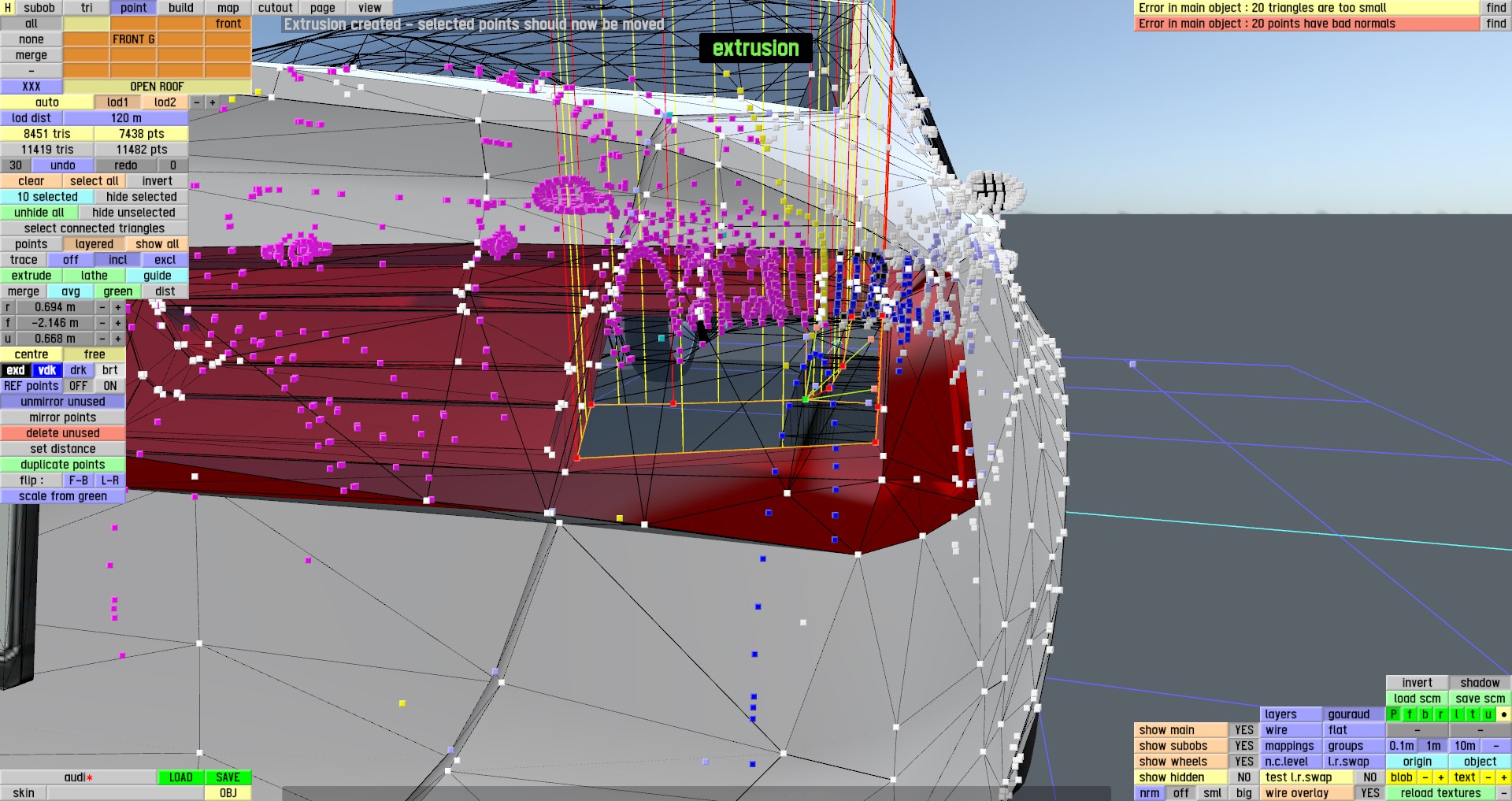Set point display to show all

[x=157, y=244]
